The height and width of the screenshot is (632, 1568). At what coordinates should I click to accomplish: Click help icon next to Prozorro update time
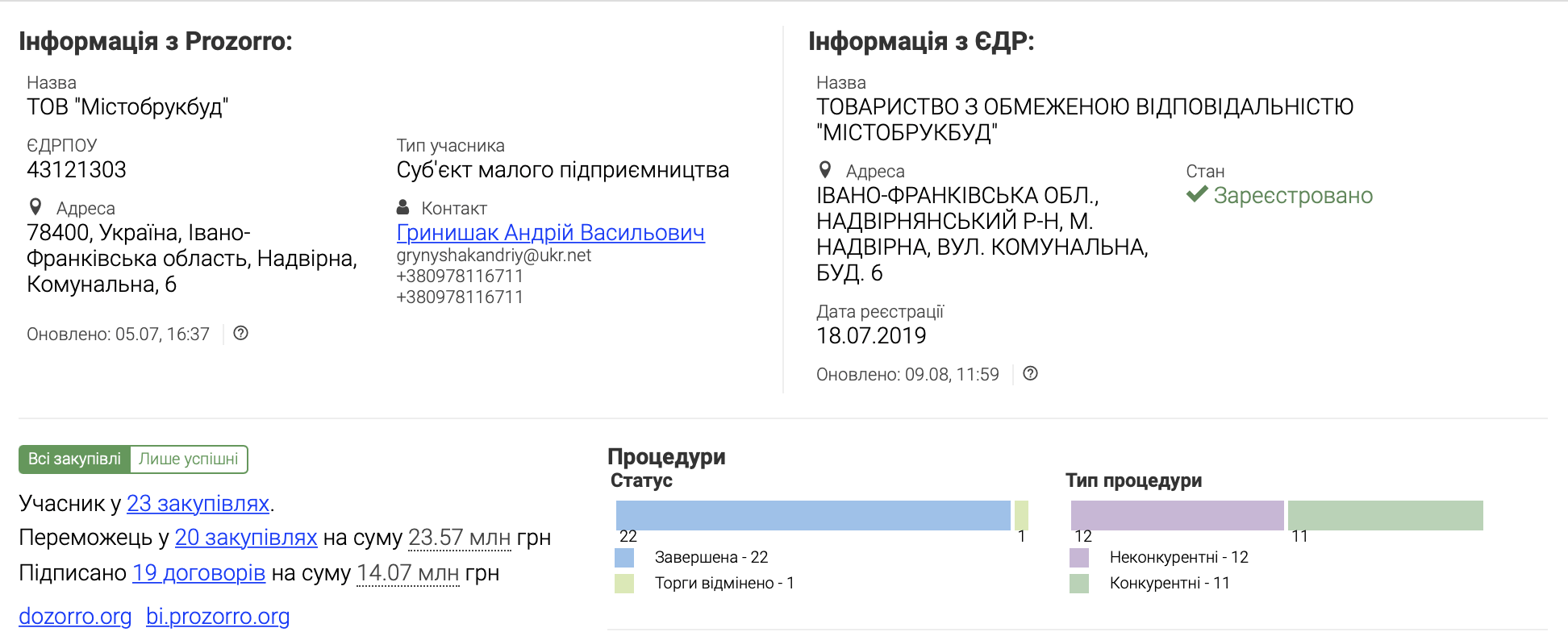[240, 333]
